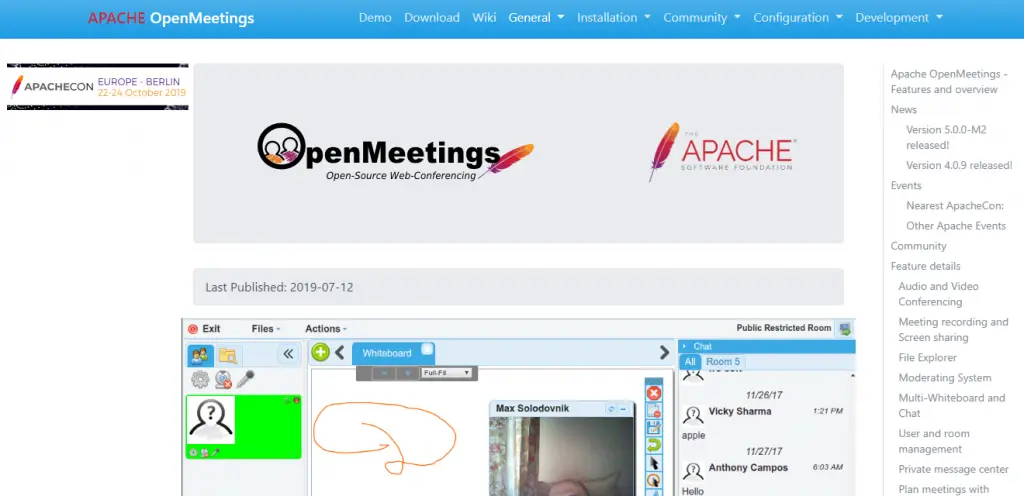Open the Files folder tab icon in sidebar
Image resolution: width=1024 pixels, height=496 pixels.
click(x=228, y=355)
